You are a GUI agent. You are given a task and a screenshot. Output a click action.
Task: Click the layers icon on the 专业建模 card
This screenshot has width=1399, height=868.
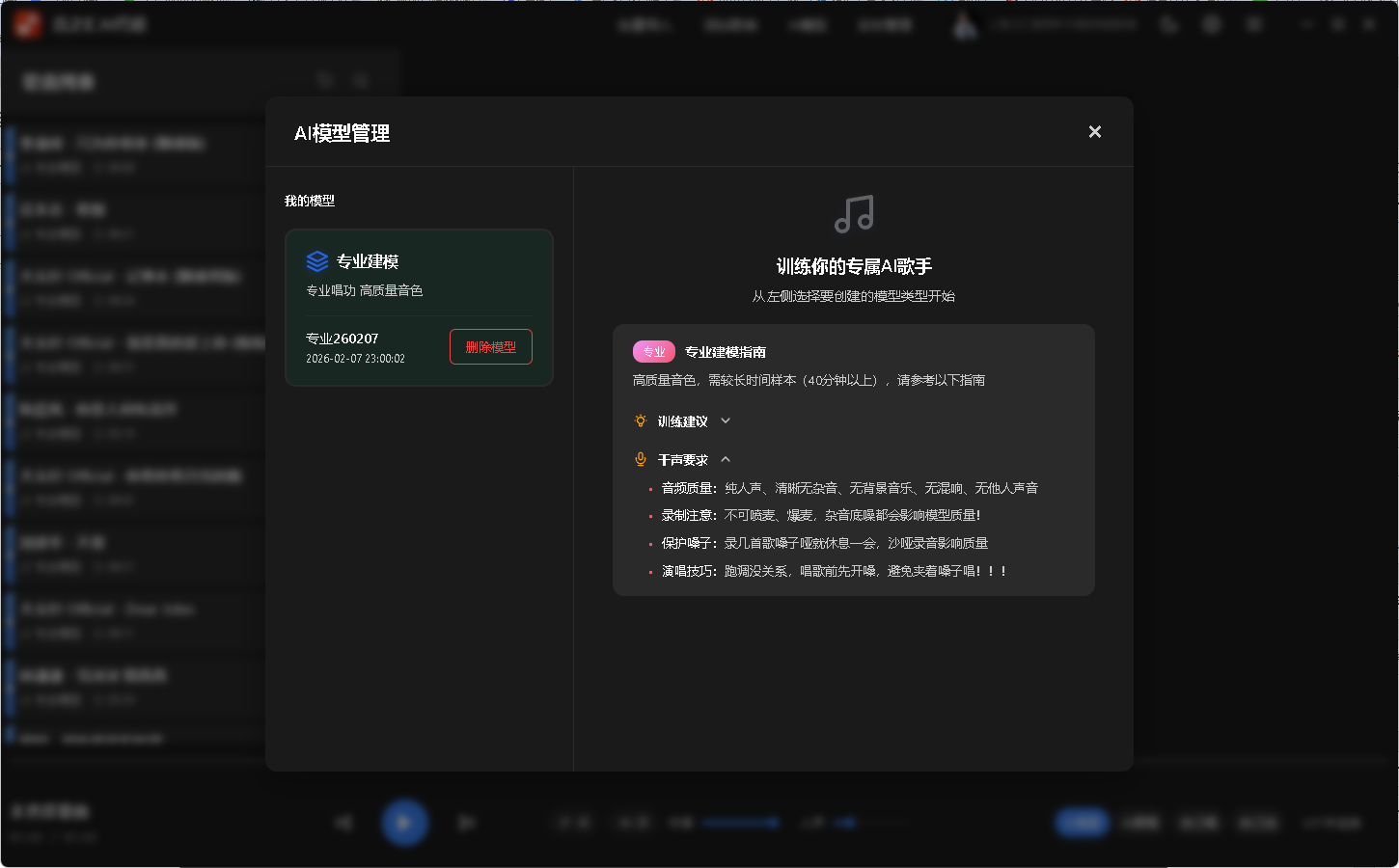[x=315, y=260]
